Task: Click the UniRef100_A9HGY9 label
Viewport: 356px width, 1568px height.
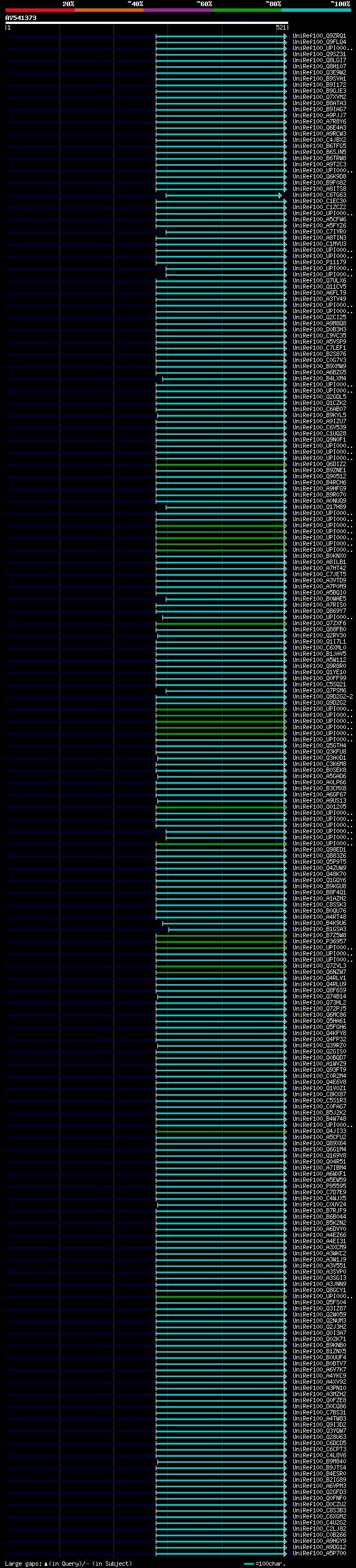Action: (319, 1541)
